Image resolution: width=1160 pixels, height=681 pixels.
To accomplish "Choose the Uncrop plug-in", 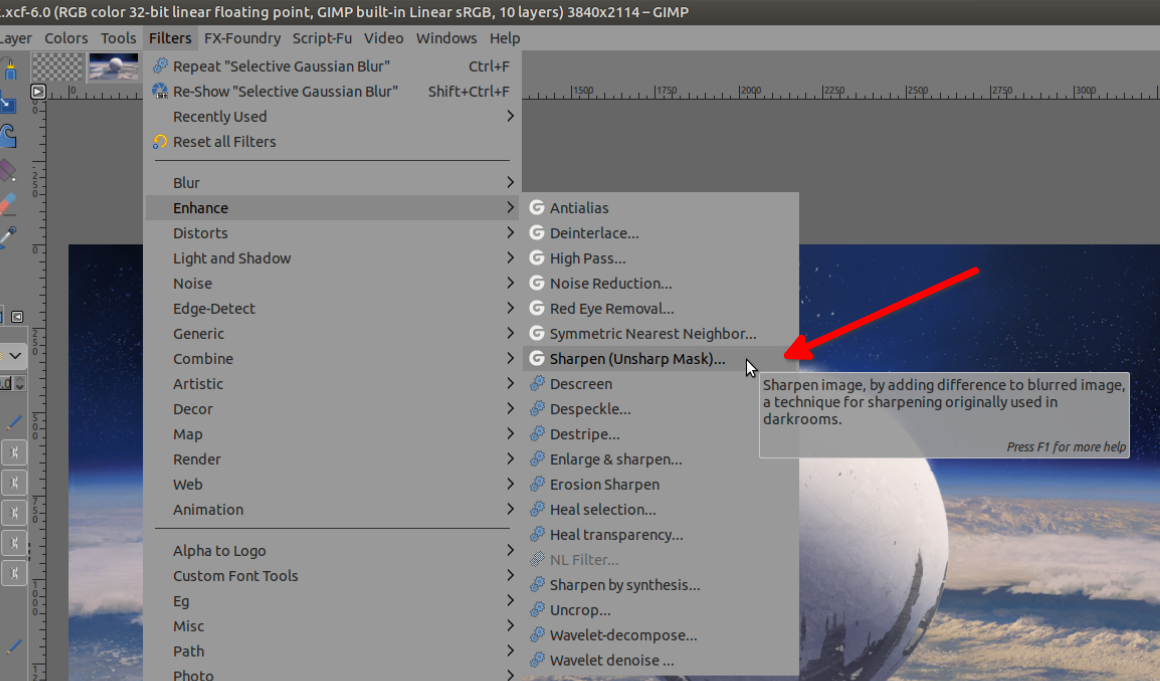I will [661, 610].
